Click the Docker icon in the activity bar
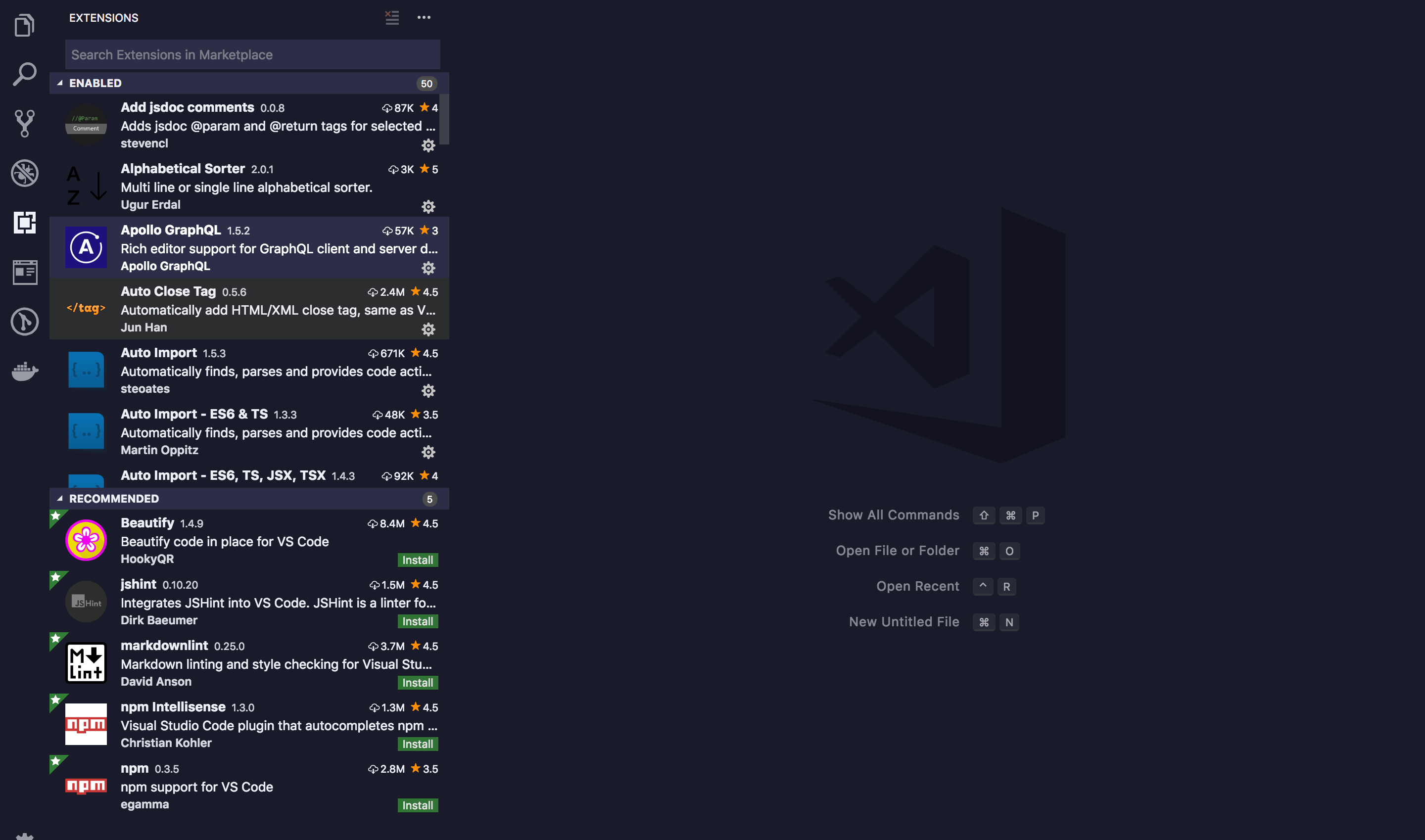 tap(24, 371)
